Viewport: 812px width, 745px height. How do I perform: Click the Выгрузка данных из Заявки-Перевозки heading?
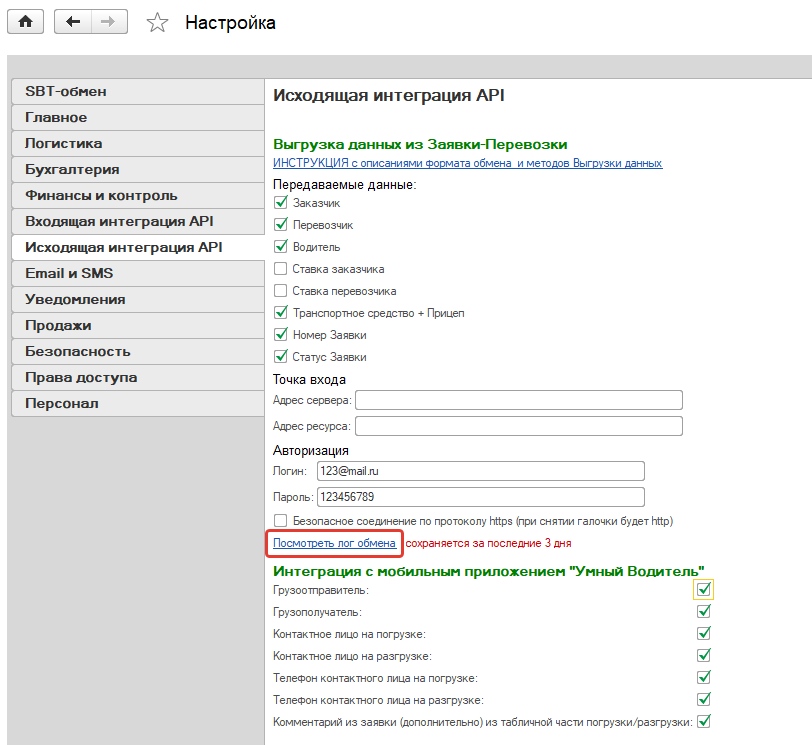(x=420, y=144)
